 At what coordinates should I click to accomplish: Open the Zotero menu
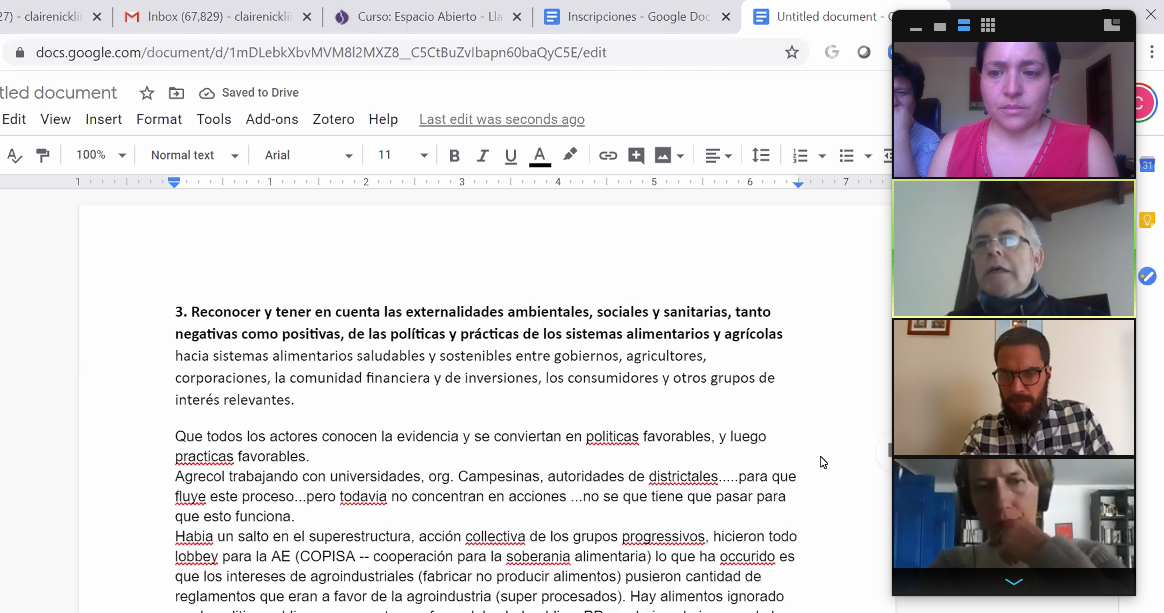(333, 119)
